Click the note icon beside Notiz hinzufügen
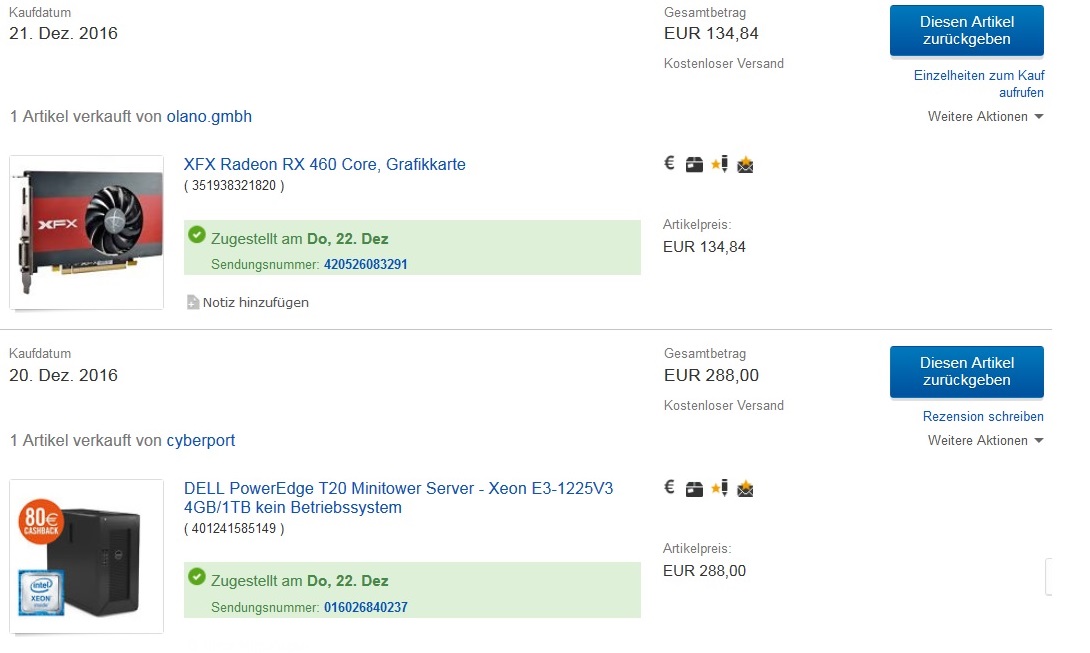Screen dimensions: 1090x653 pos(193,302)
